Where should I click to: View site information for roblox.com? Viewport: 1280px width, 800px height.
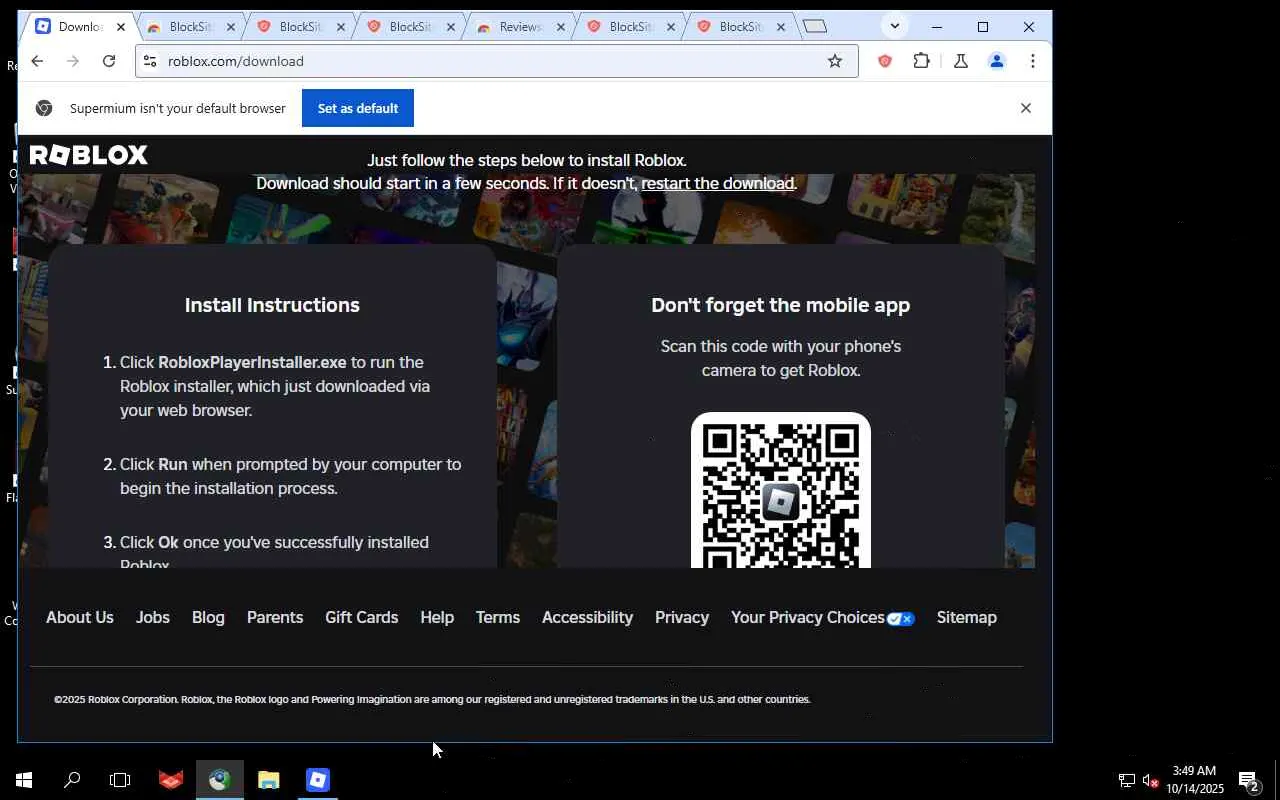click(150, 61)
